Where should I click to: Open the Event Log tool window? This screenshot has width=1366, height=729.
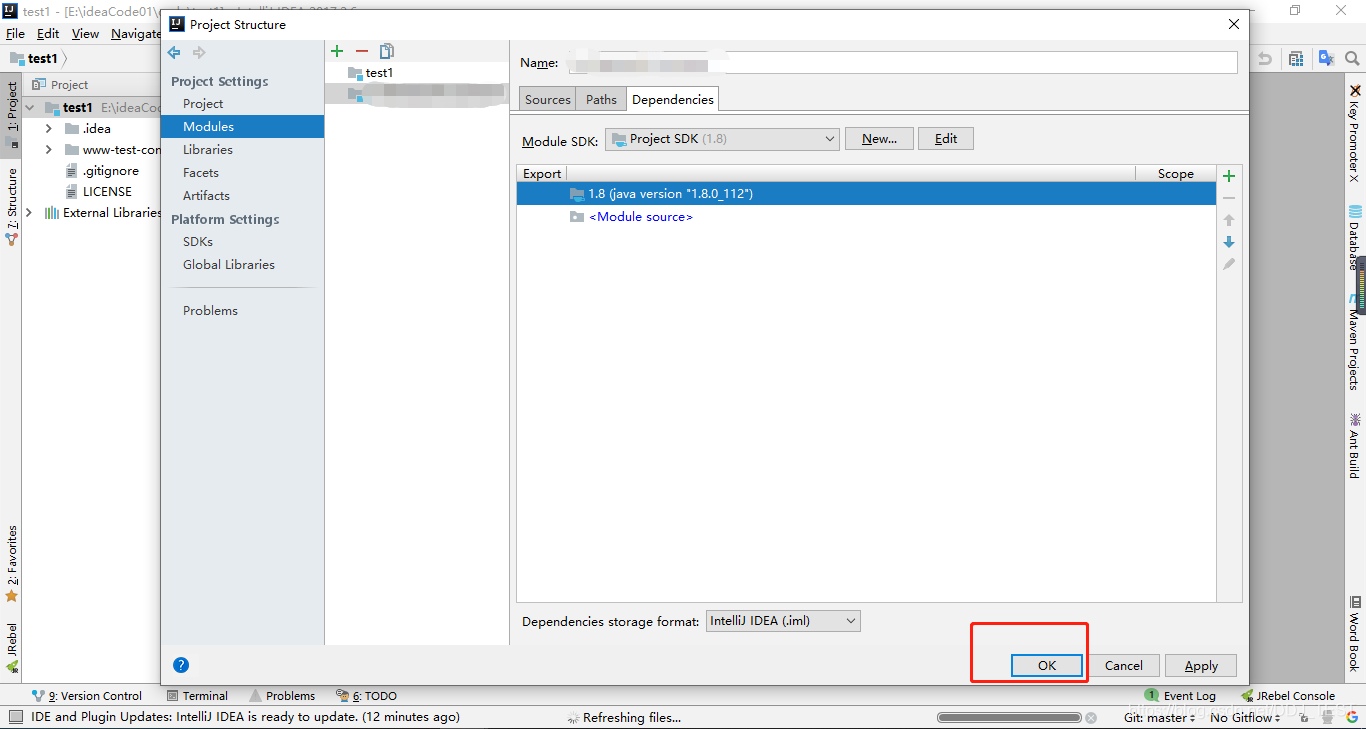point(1181,696)
